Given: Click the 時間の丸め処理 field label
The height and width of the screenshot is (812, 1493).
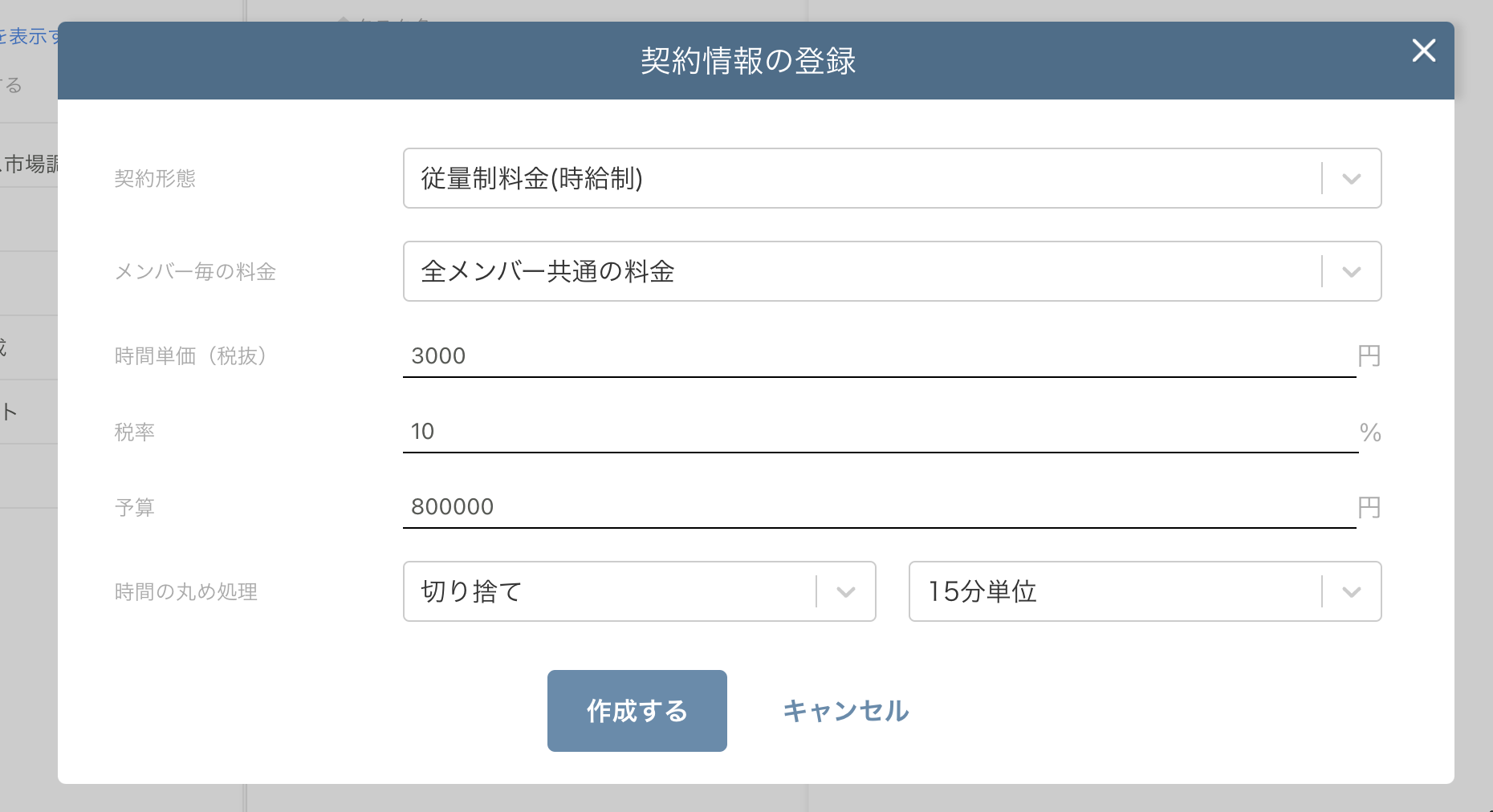Looking at the screenshot, I should (x=186, y=592).
